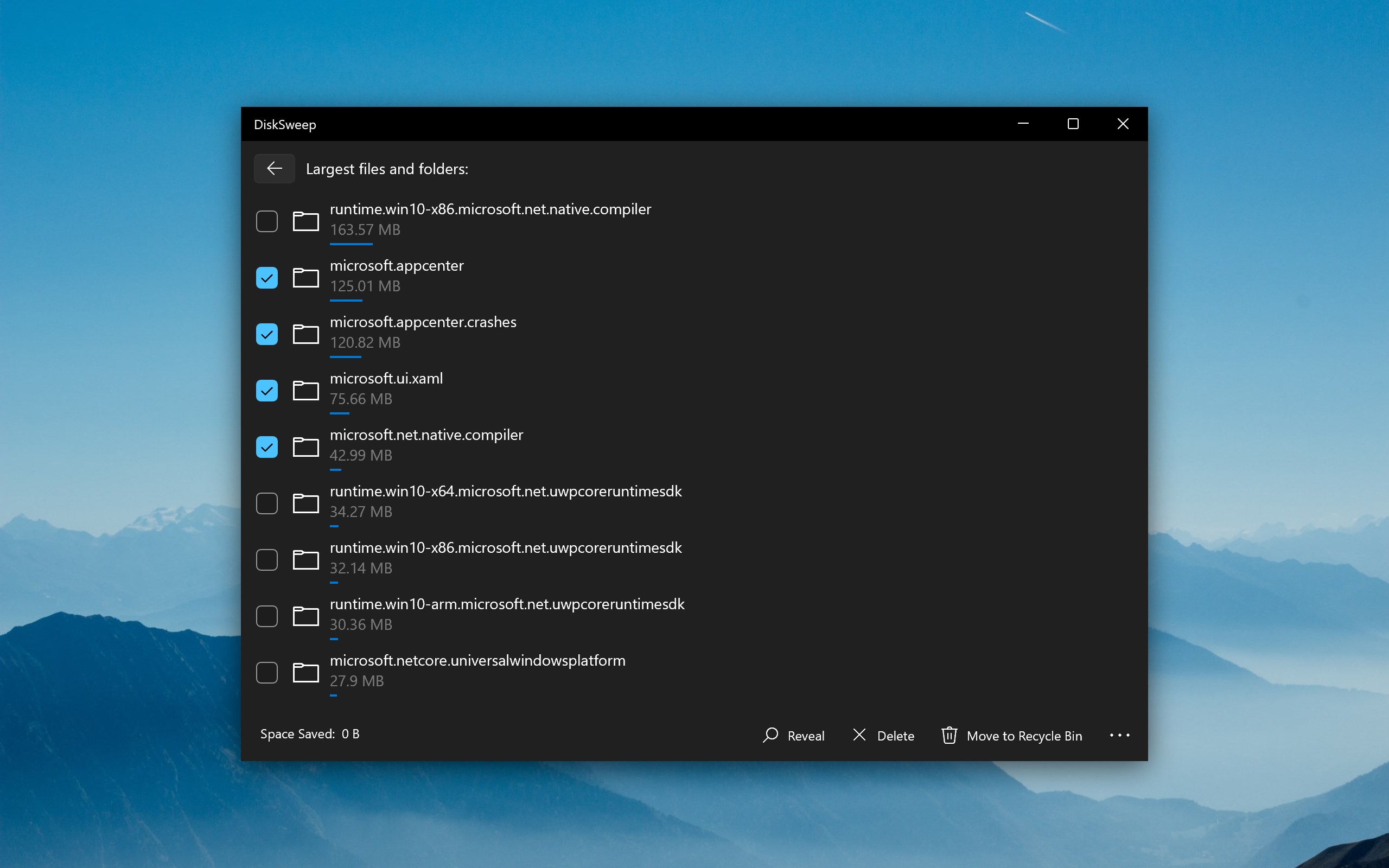Click the Reveal text label
1389x868 pixels.
coord(805,736)
